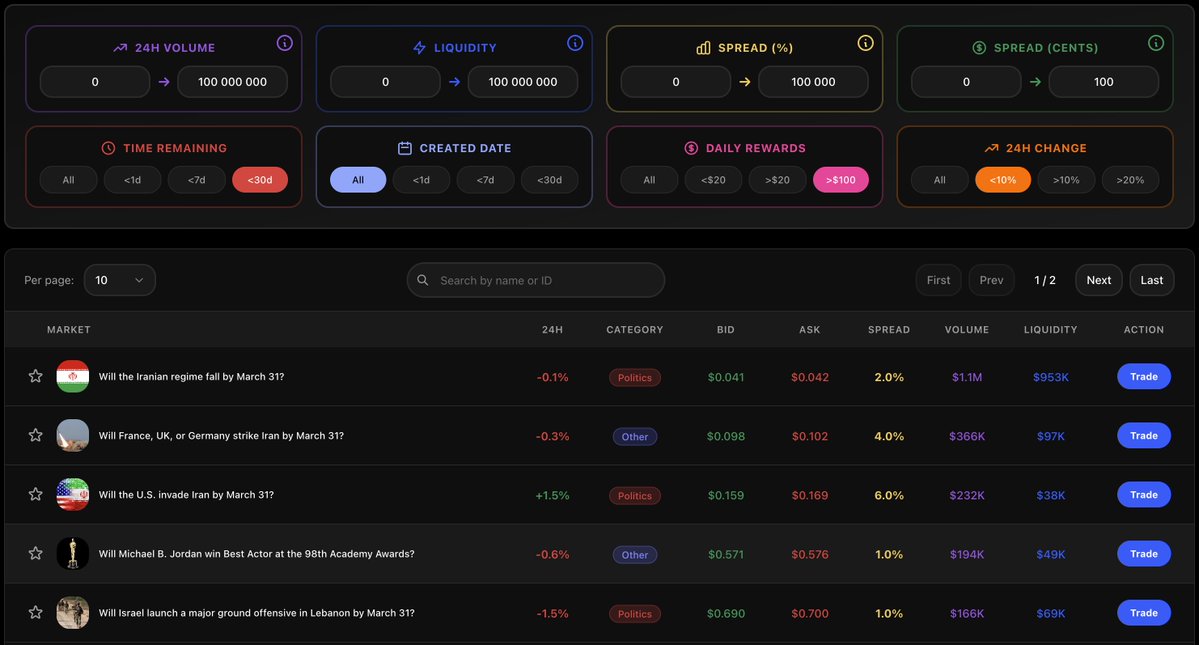This screenshot has height=645, width=1199.
Task: Select Created Date All filter
Action: click(x=358, y=180)
